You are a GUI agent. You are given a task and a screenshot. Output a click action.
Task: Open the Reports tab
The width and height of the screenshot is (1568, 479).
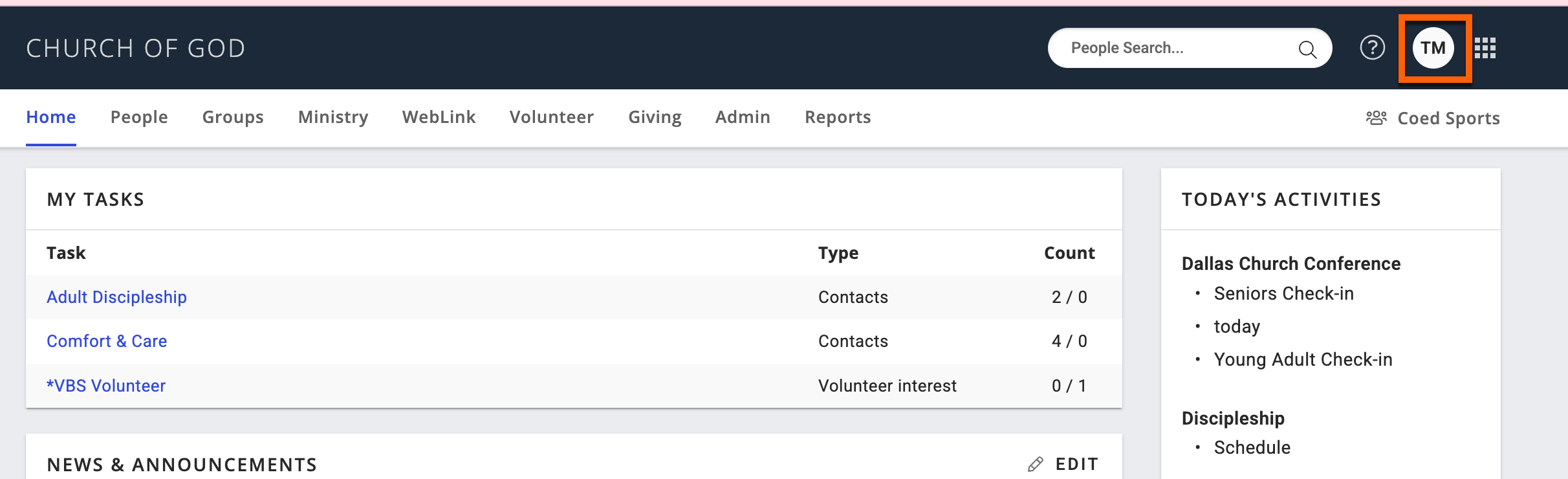(838, 117)
